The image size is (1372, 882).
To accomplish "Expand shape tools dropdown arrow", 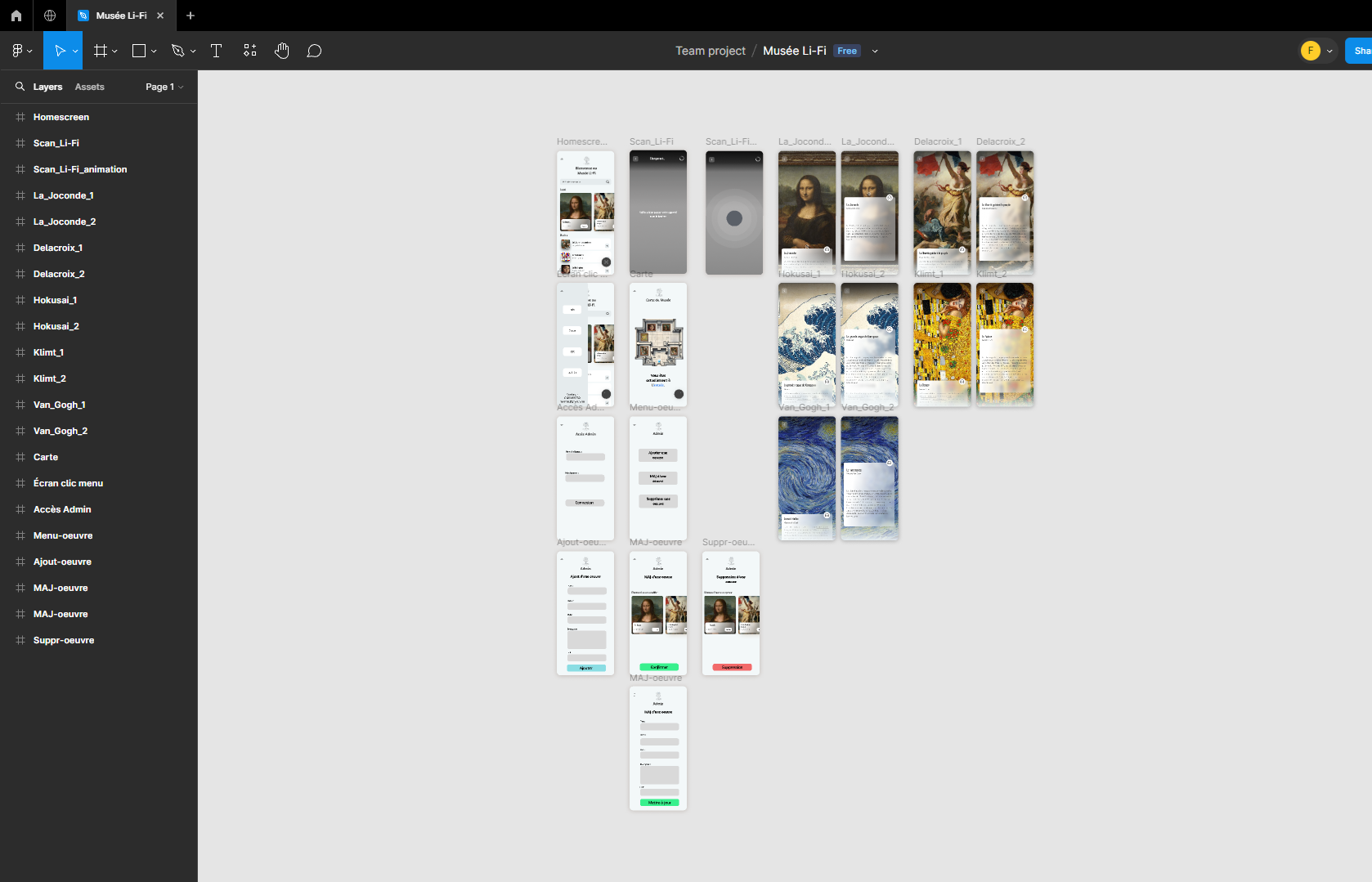I will point(154,51).
